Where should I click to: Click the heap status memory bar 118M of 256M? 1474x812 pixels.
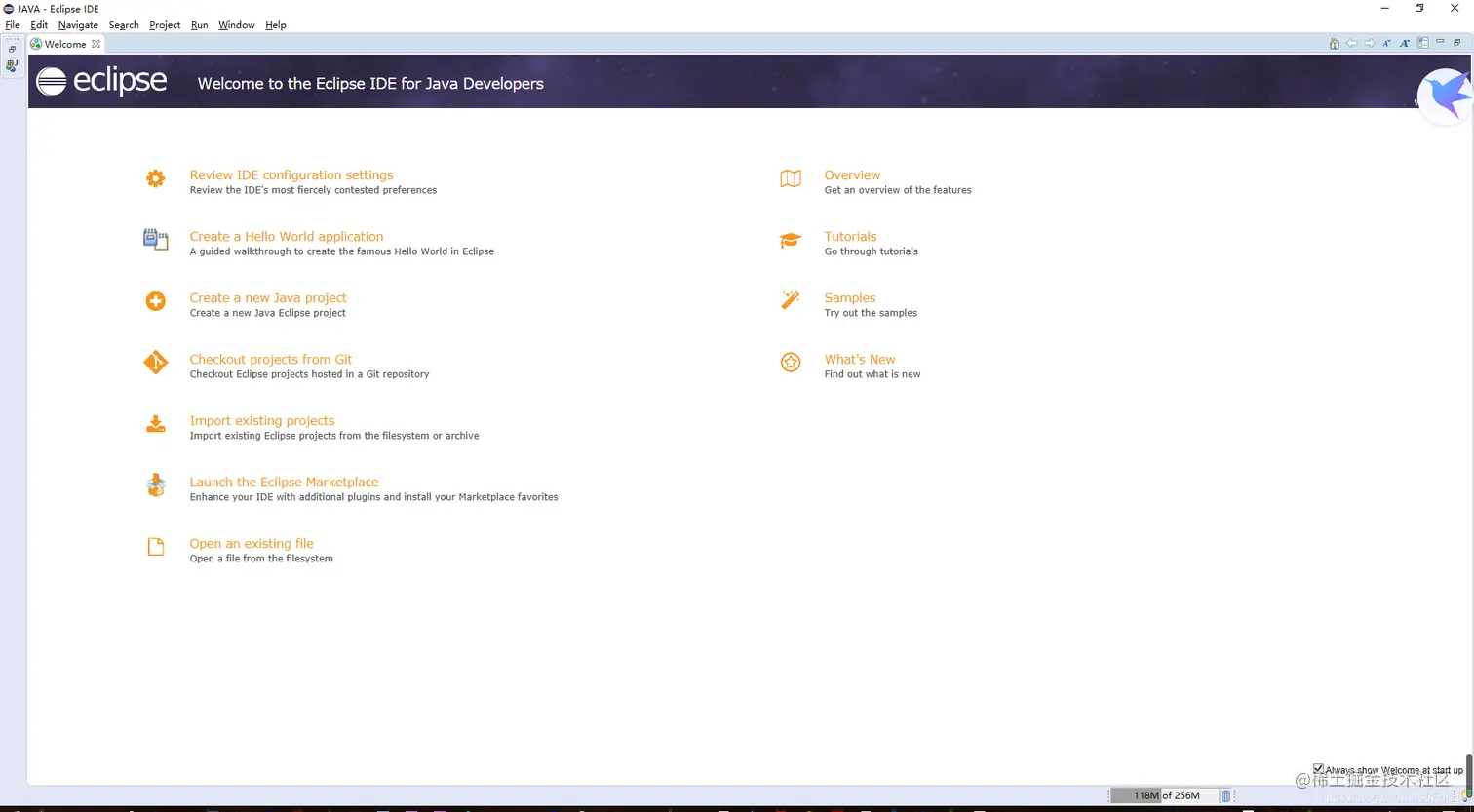(1164, 795)
